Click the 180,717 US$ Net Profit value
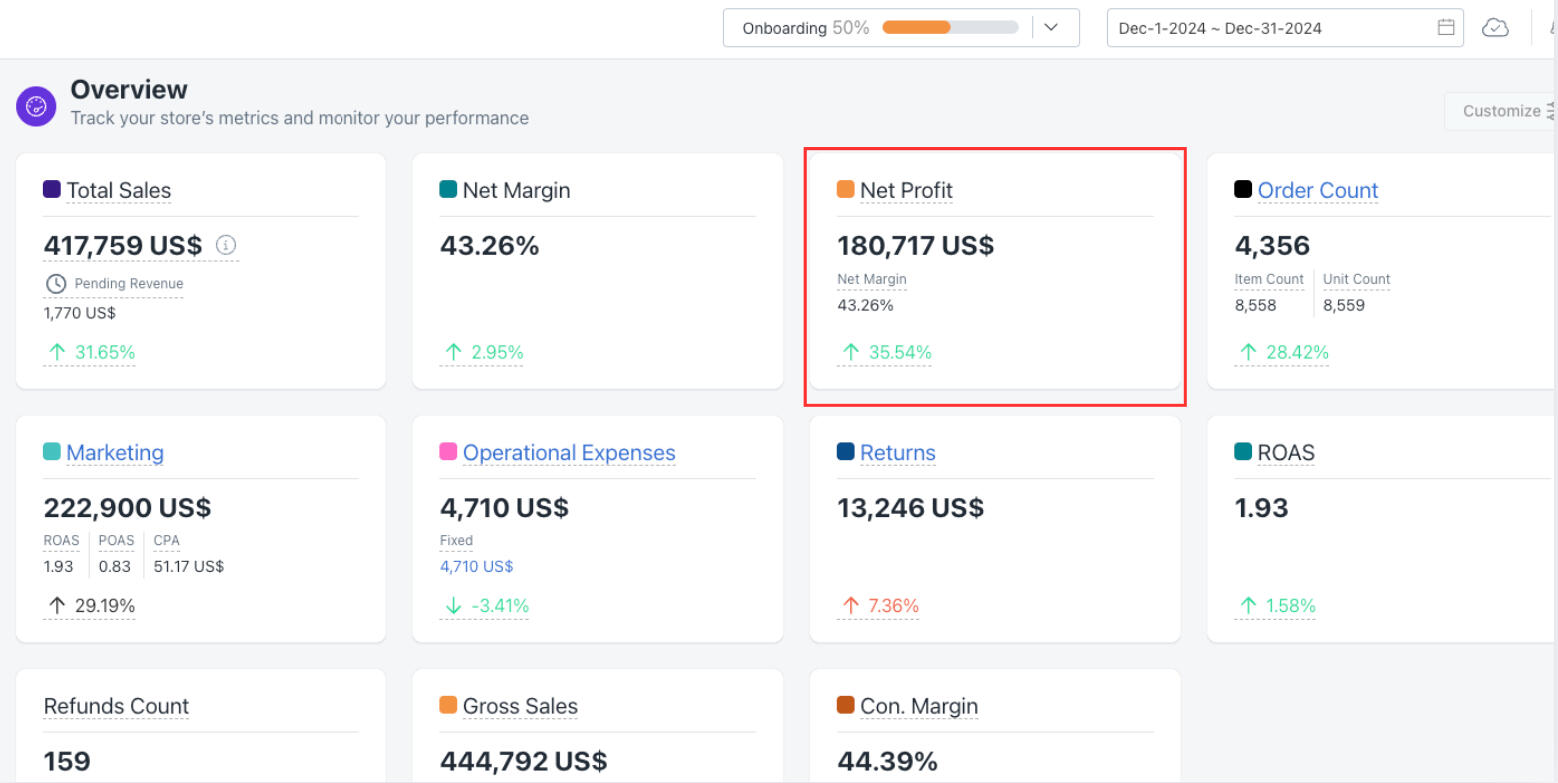The height and width of the screenshot is (783, 1558). click(915, 245)
